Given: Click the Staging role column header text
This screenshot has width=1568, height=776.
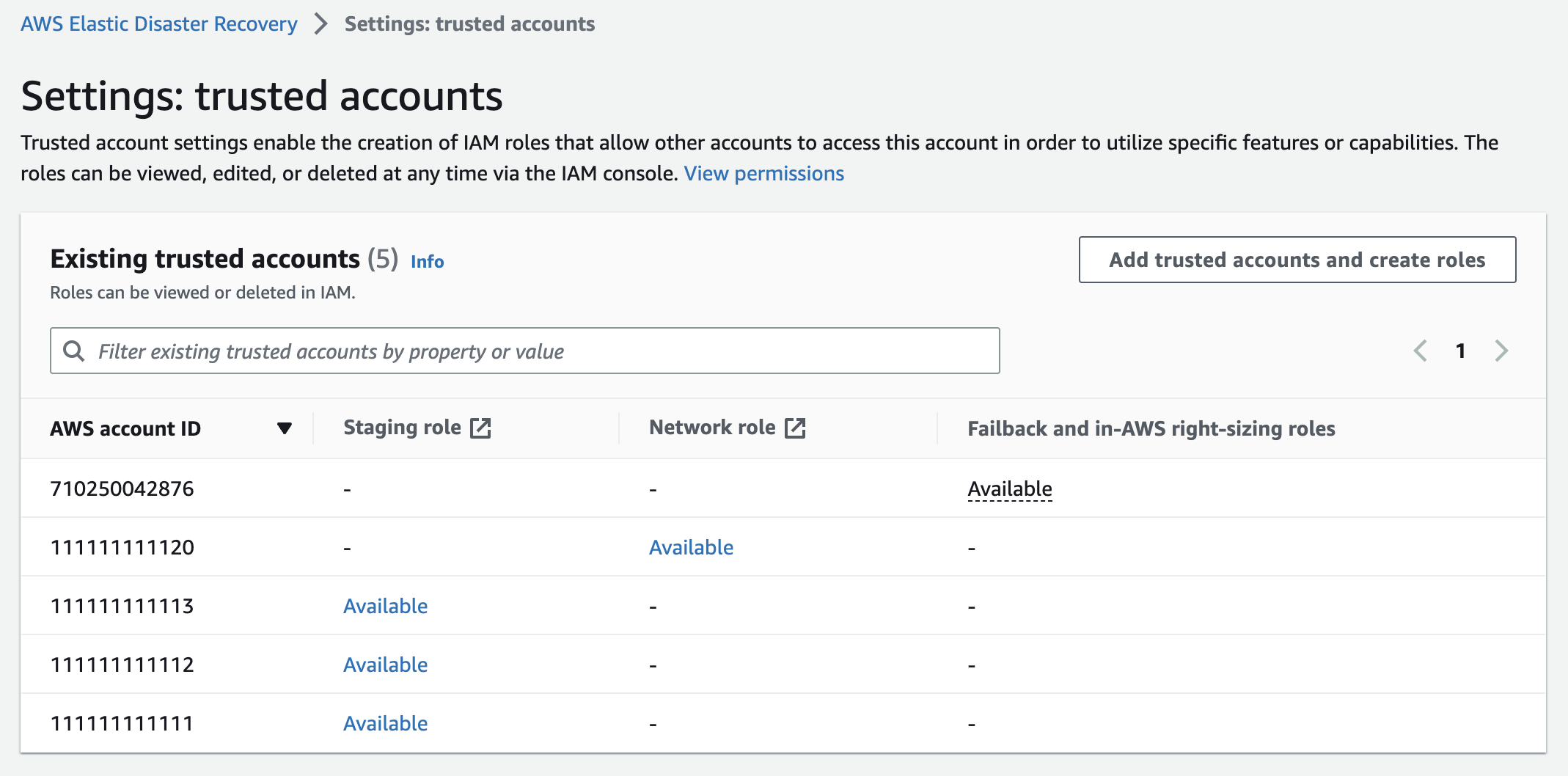Looking at the screenshot, I should coord(402,428).
